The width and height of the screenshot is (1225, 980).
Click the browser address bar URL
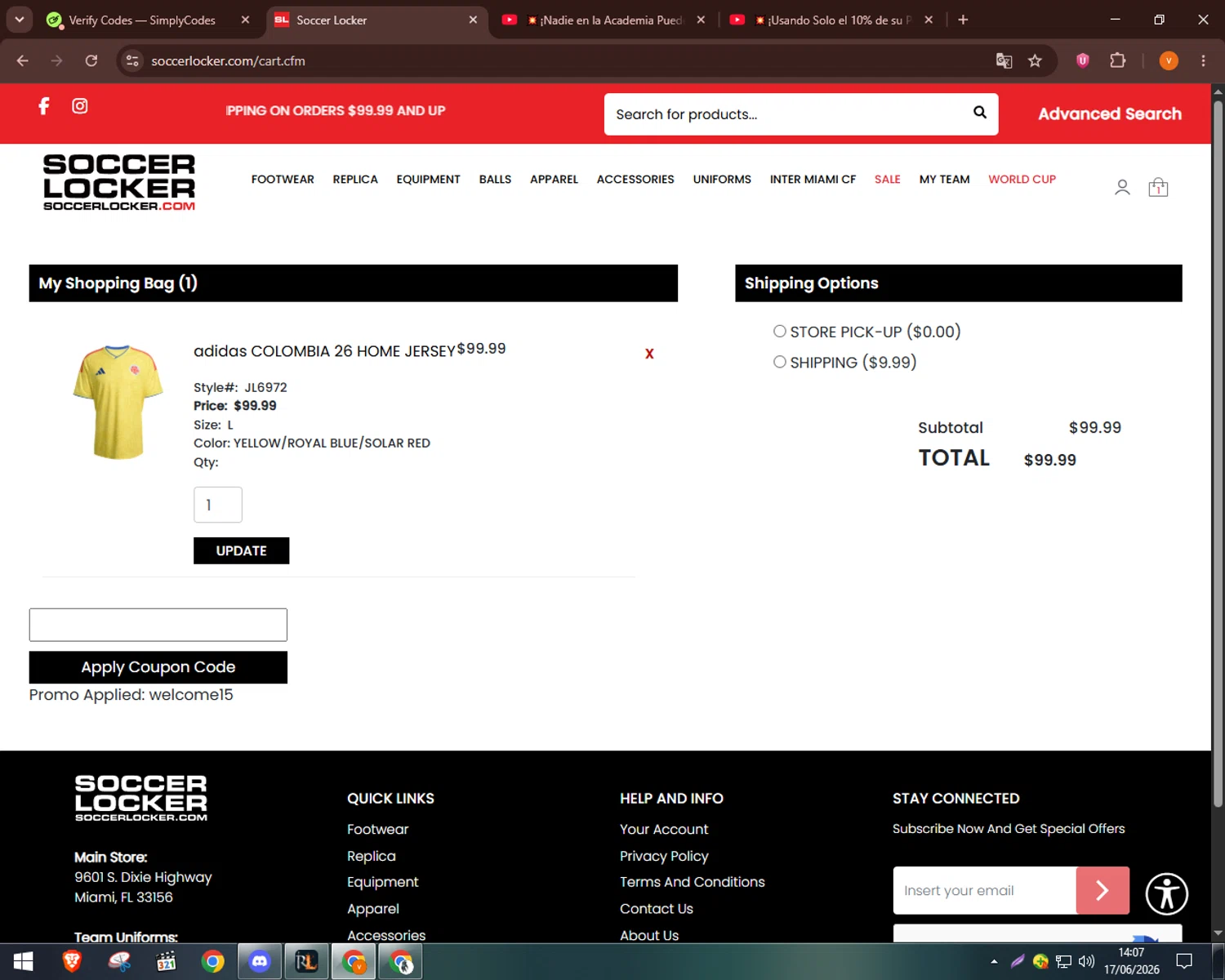[228, 60]
